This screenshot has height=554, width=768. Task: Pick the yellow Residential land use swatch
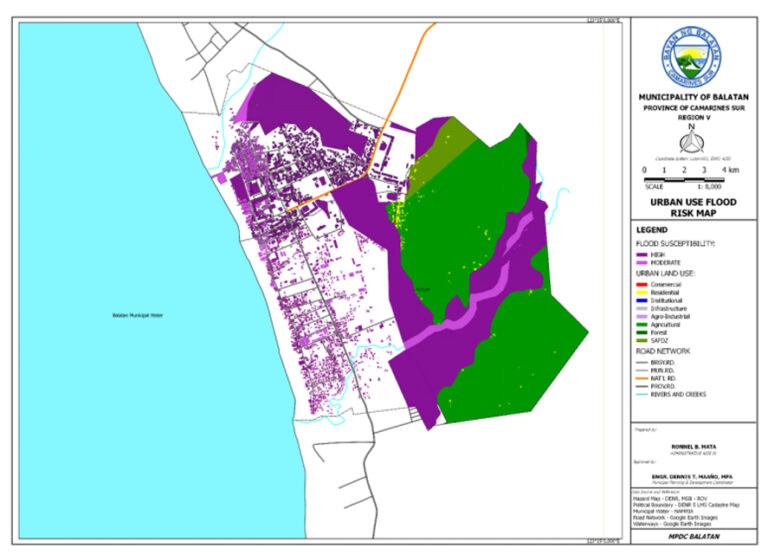[644, 292]
